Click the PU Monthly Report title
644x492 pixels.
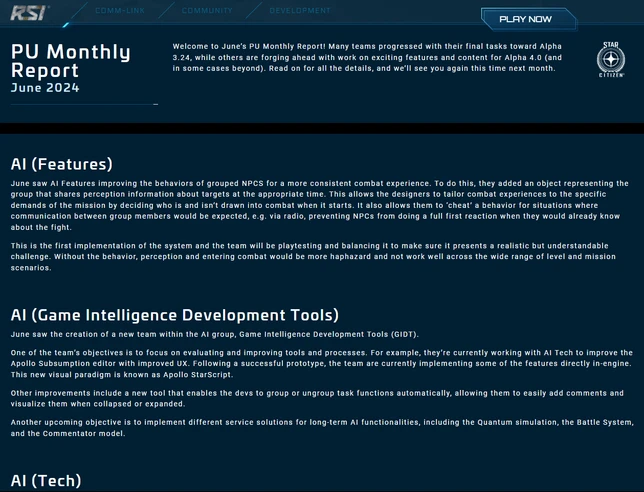click(70, 61)
